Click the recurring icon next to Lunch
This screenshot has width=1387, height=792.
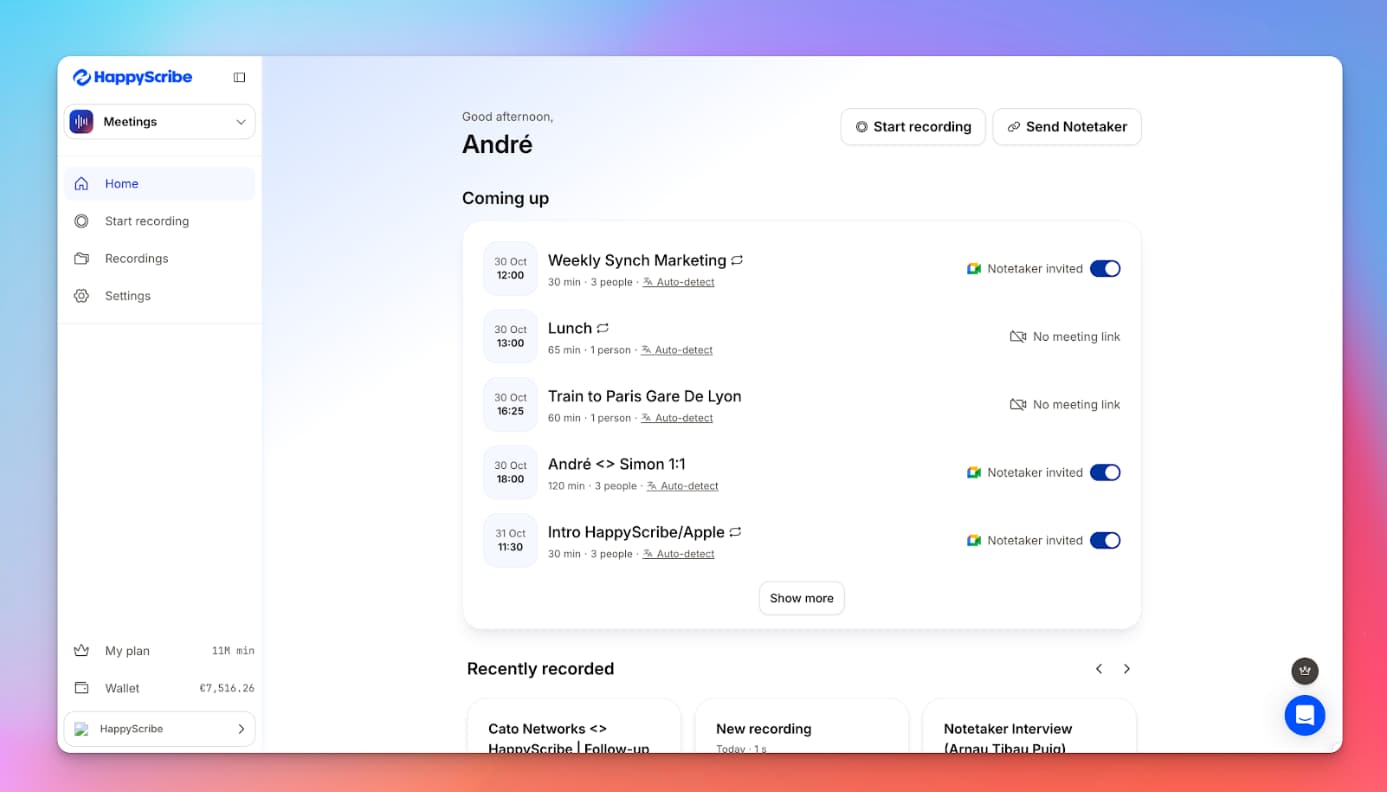click(x=603, y=328)
